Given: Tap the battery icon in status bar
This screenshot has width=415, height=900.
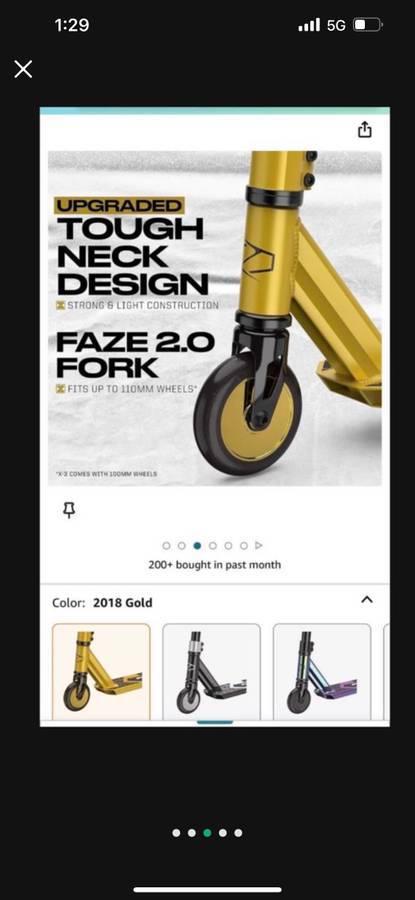Looking at the screenshot, I should (x=367, y=25).
